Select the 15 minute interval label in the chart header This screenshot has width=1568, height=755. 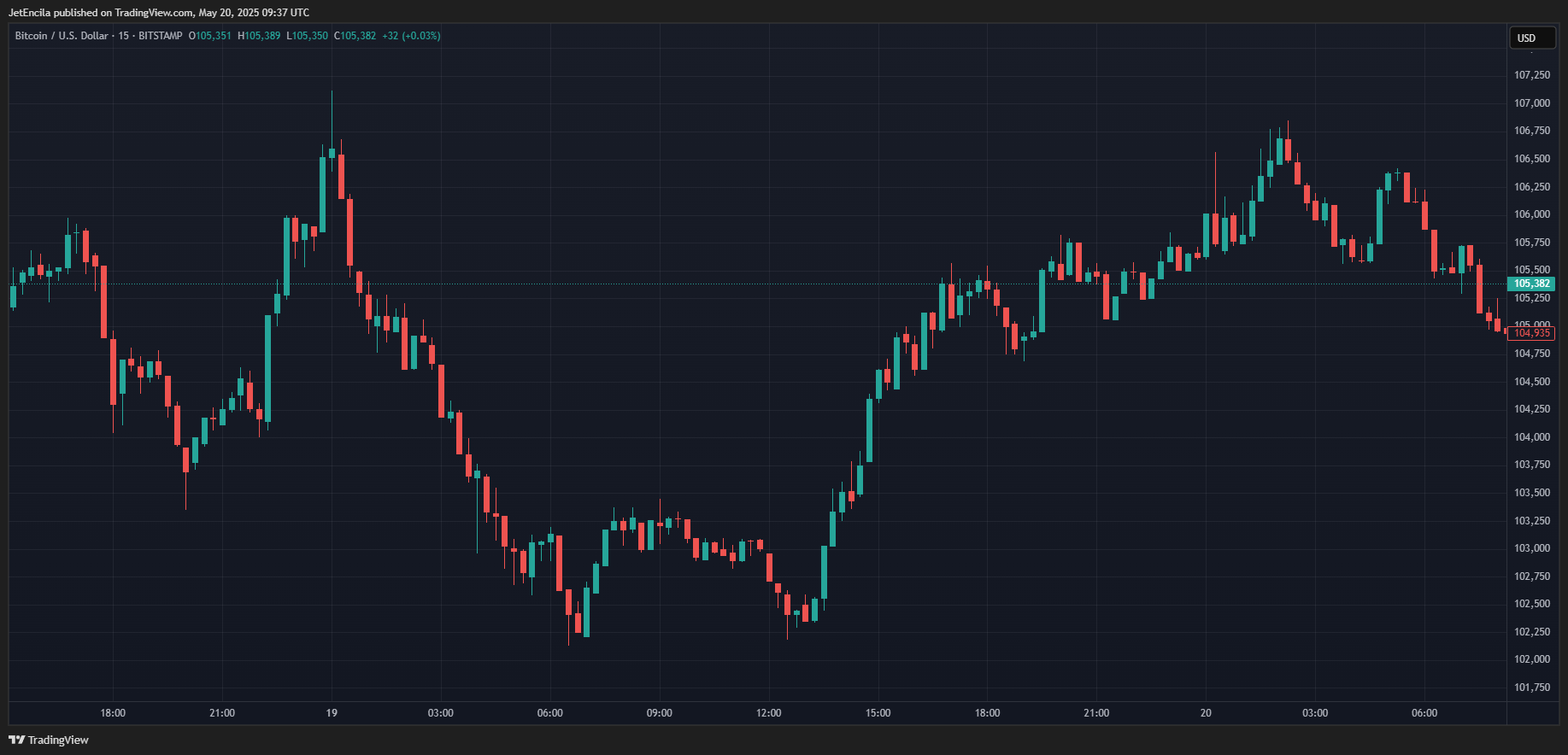tap(124, 36)
